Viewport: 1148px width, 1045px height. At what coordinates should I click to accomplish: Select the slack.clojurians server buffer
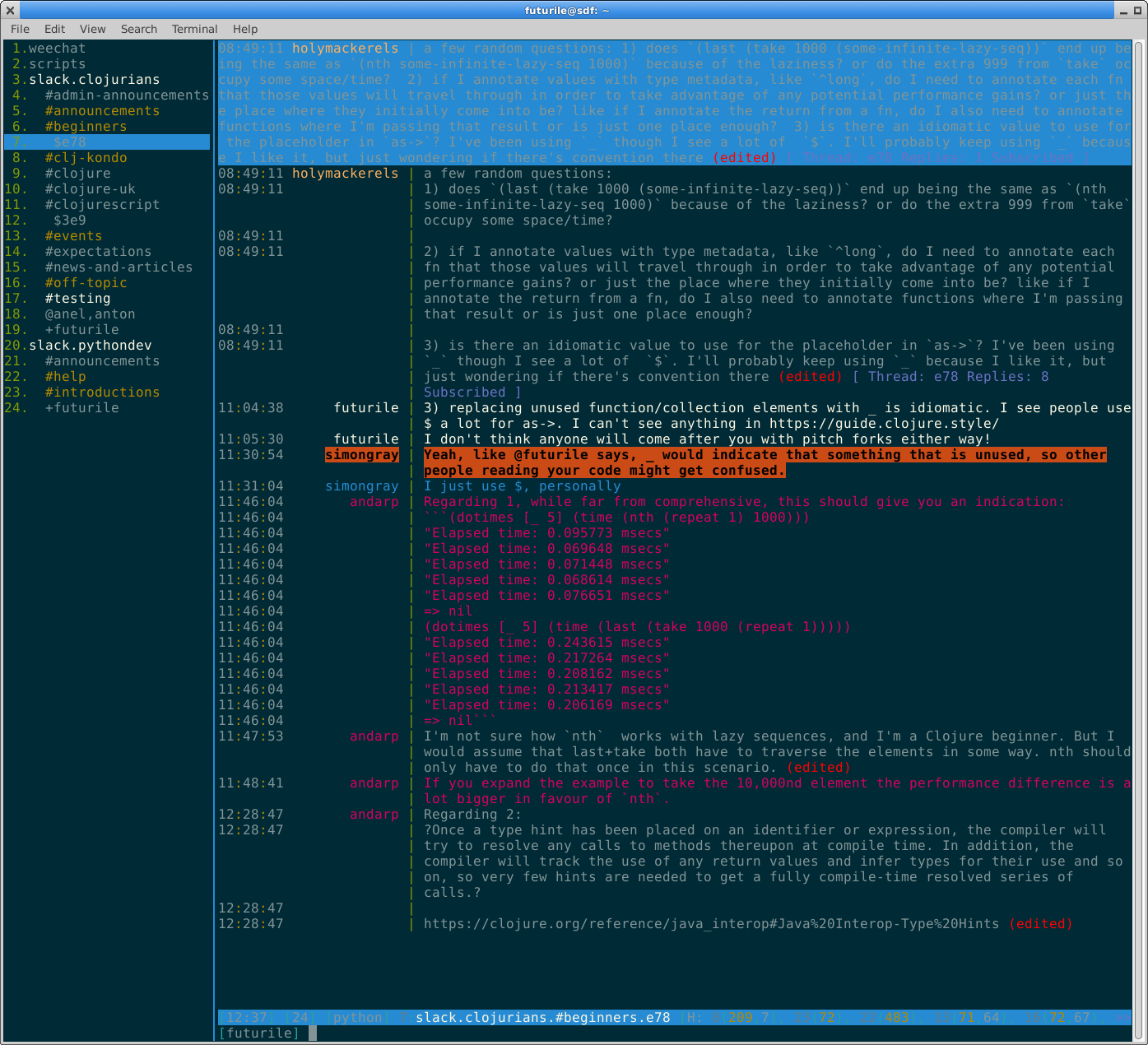pos(95,80)
